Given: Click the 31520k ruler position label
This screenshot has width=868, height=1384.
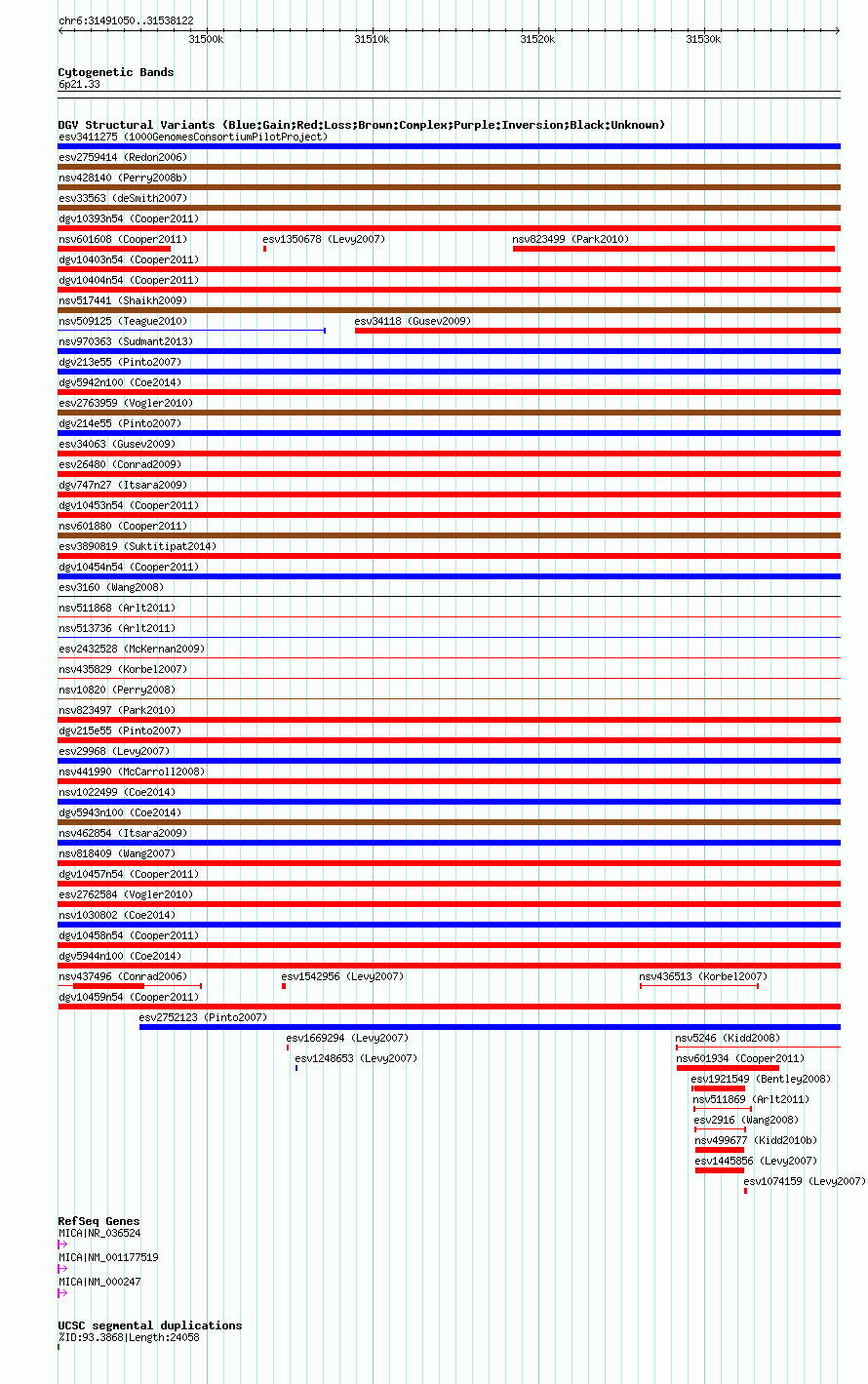Looking at the screenshot, I should point(537,39).
